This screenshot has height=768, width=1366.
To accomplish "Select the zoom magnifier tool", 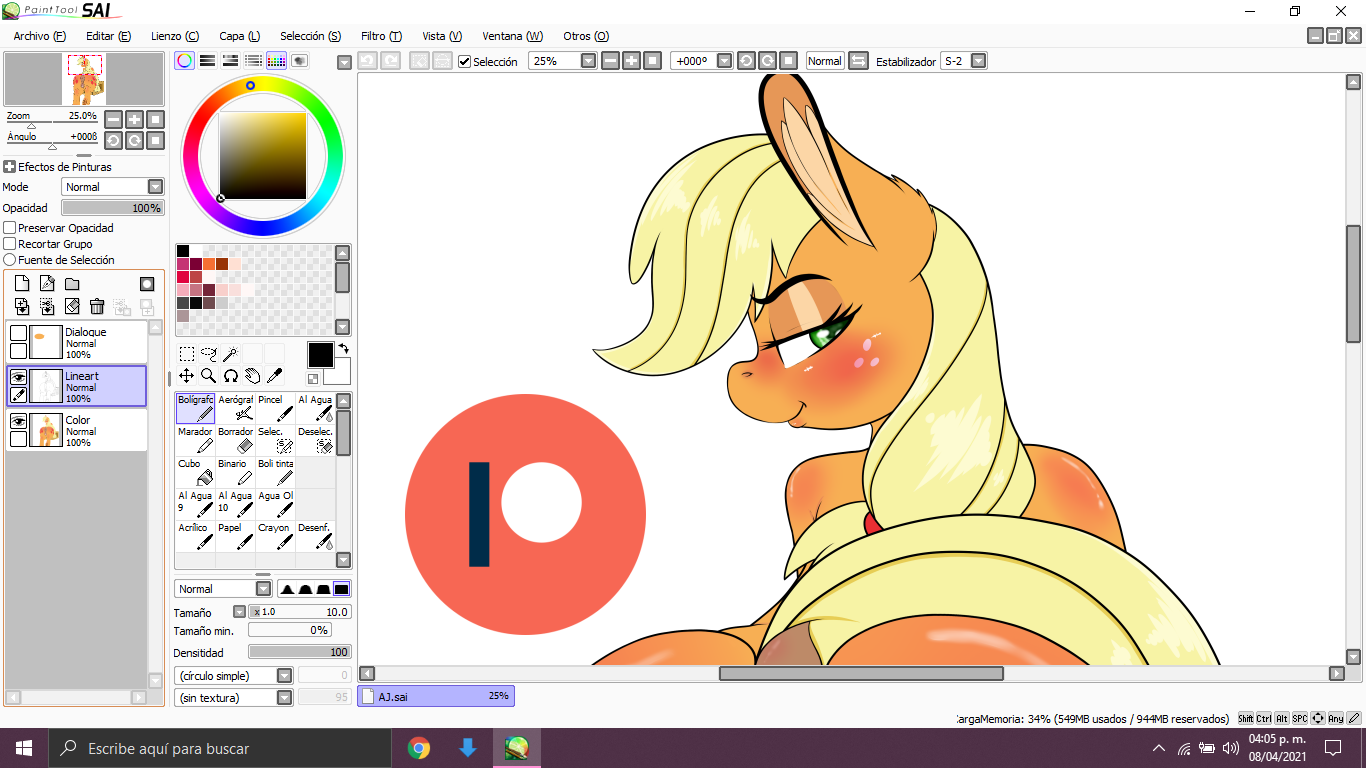I will pyautogui.click(x=209, y=376).
